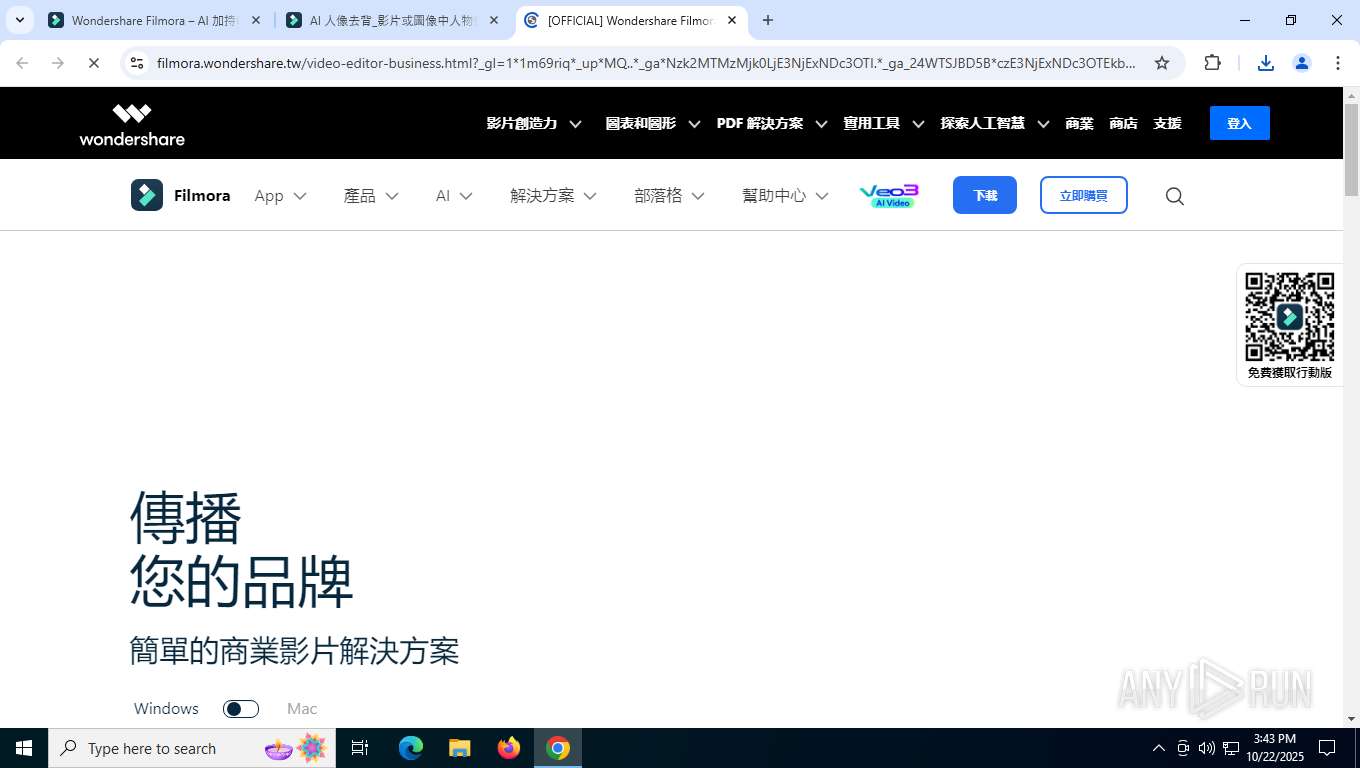The image size is (1360, 768).
Task: Expand the App dropdown
Action: (280, 196)
